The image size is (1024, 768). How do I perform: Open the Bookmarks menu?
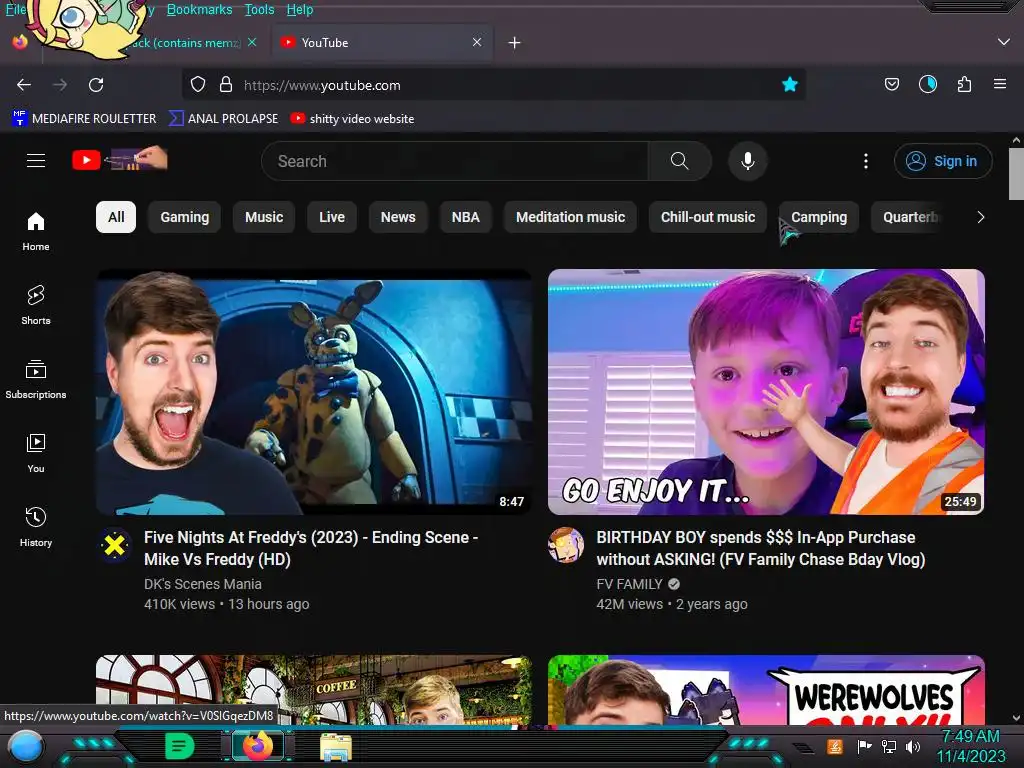coord(199,9)
